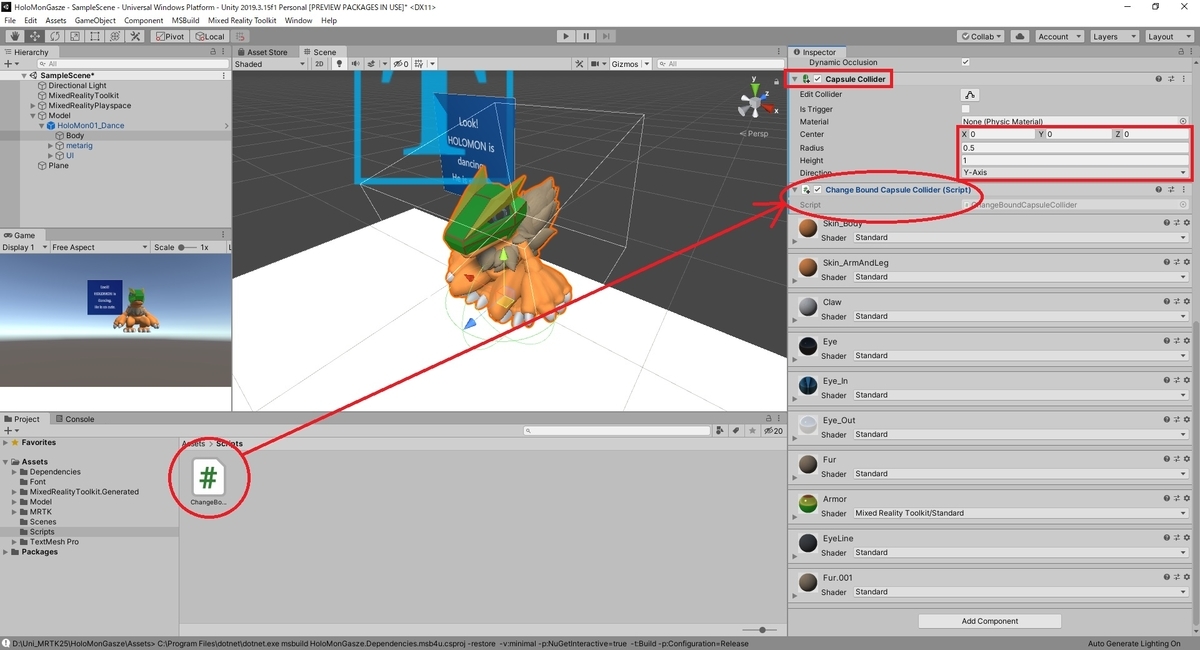Image resolution: width=1200 pixels, height=650 pixels.
Task: Click the Play button
Action: click(x=565, y=36)
